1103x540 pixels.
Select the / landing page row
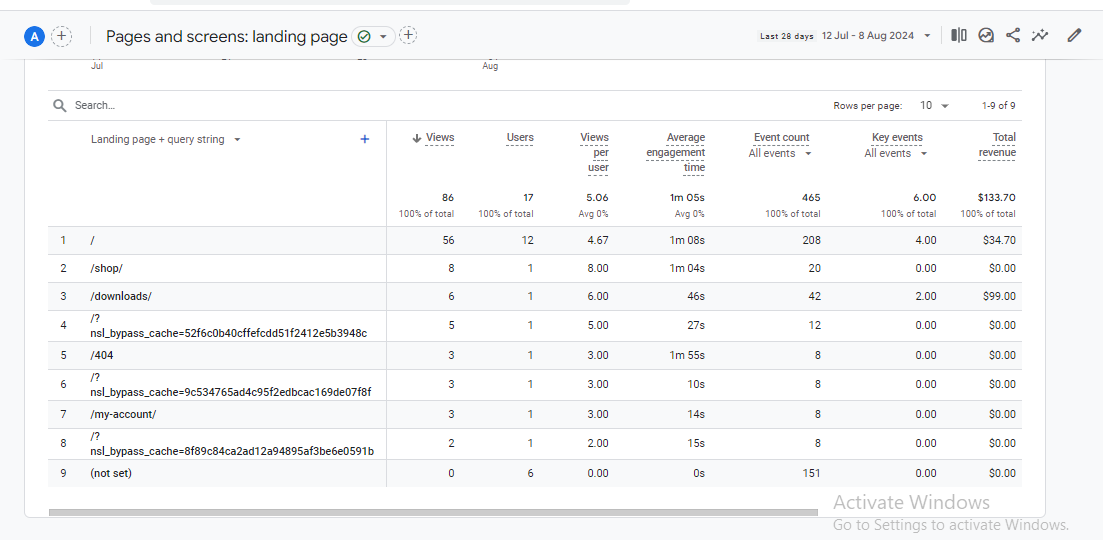coord(535,240)
